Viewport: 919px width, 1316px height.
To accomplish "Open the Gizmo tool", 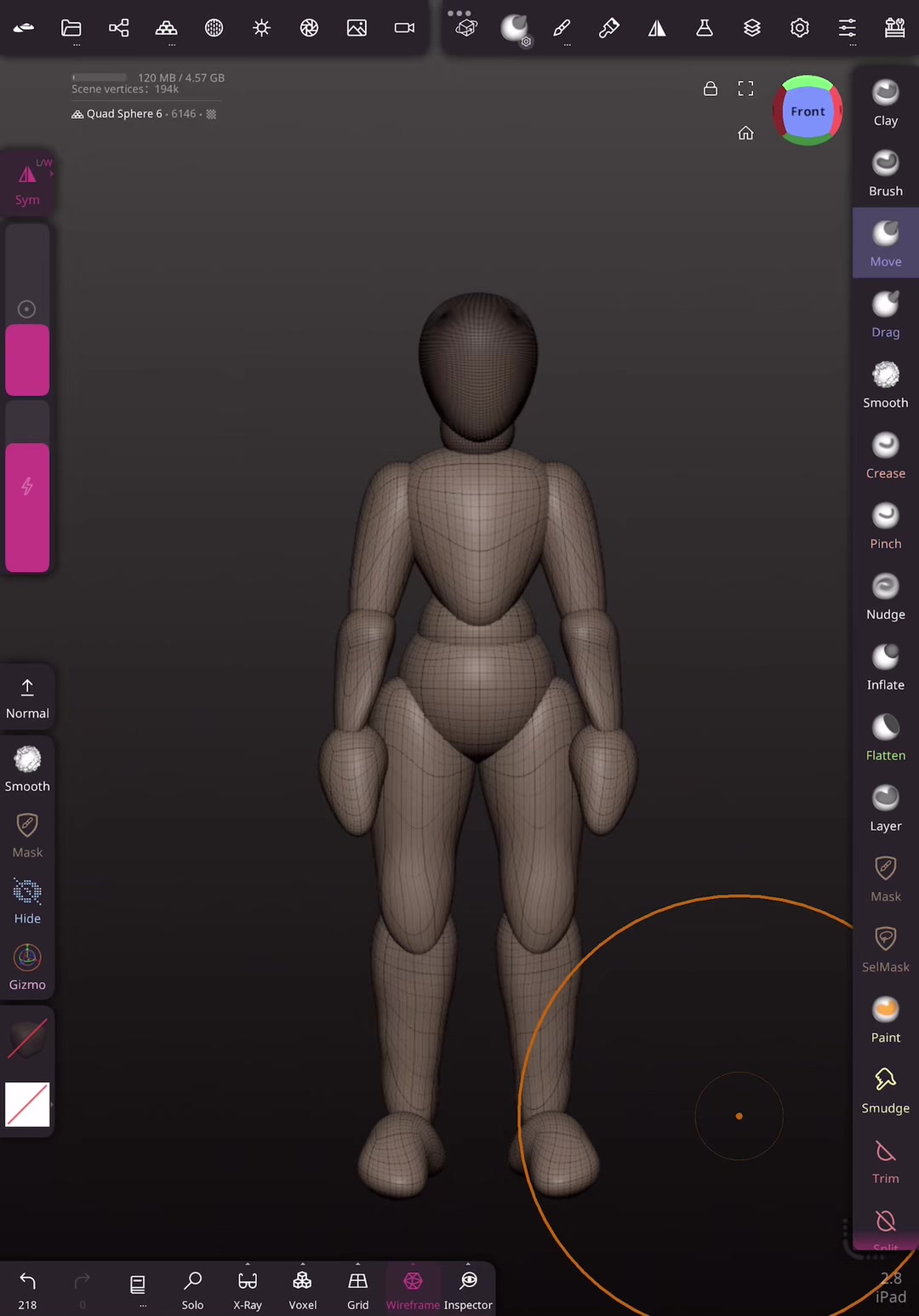I will 27,967.
